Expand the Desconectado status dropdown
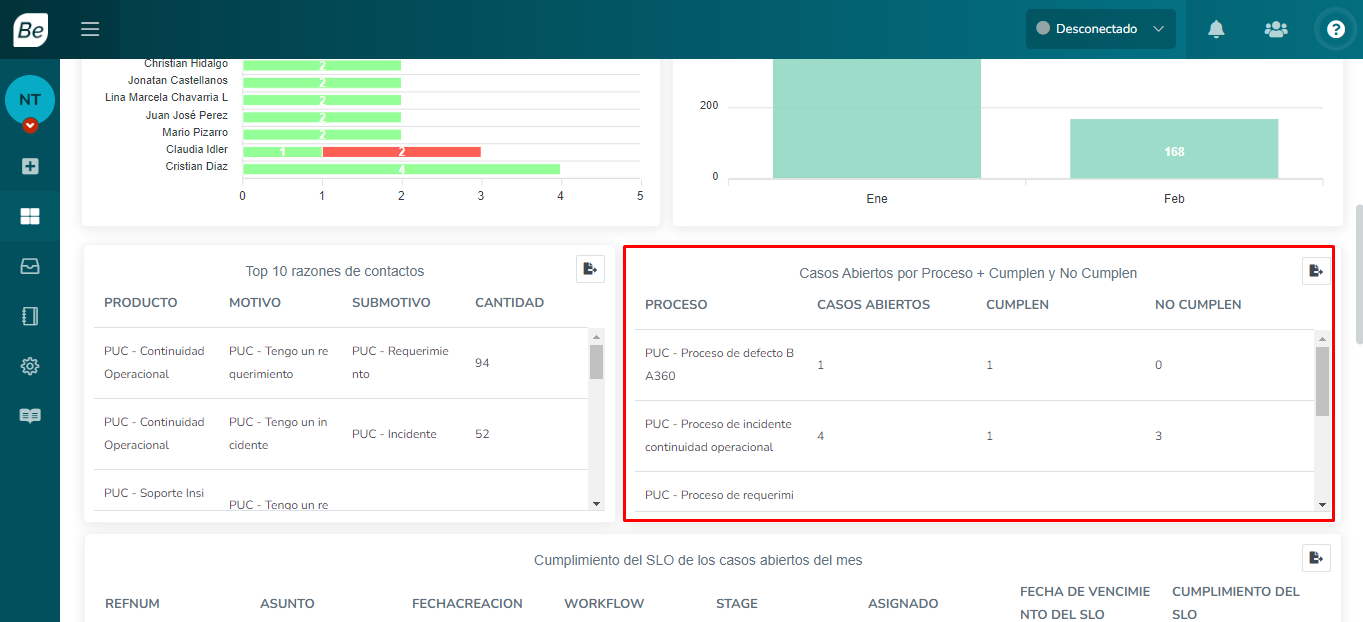This screenshot has height=622, width=1363. 1100,29
